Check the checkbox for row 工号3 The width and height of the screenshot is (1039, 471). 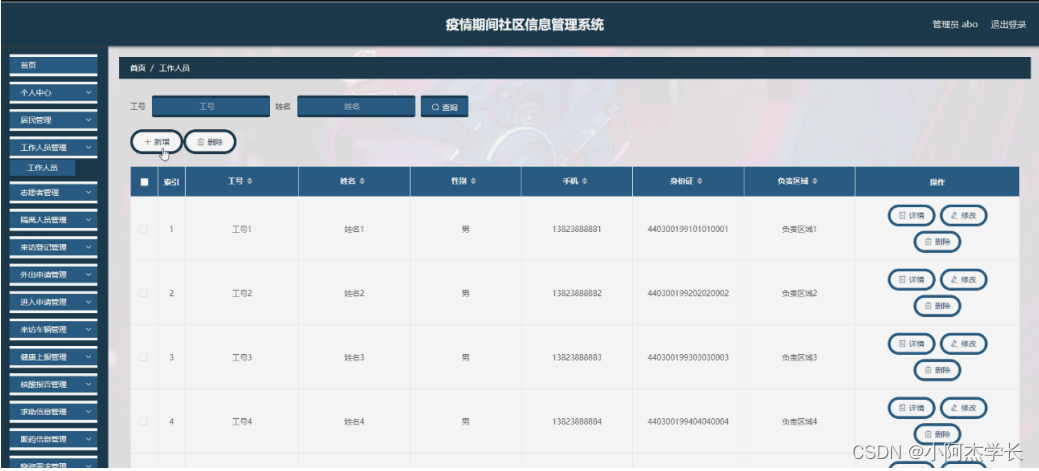(143, 357)
